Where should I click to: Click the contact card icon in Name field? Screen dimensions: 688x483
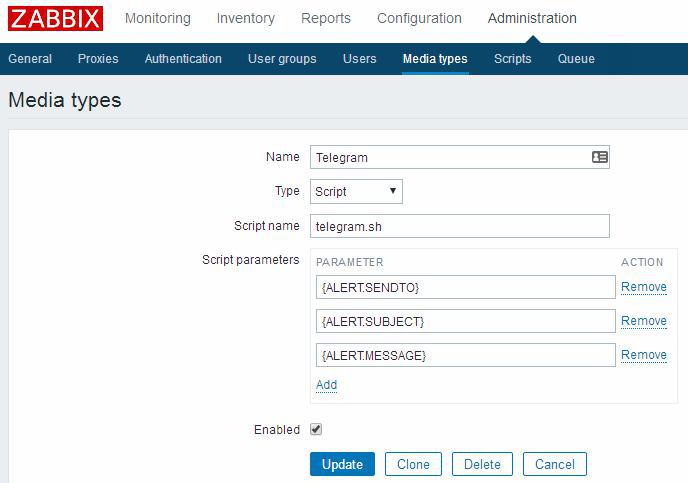[x=599, y=157]
